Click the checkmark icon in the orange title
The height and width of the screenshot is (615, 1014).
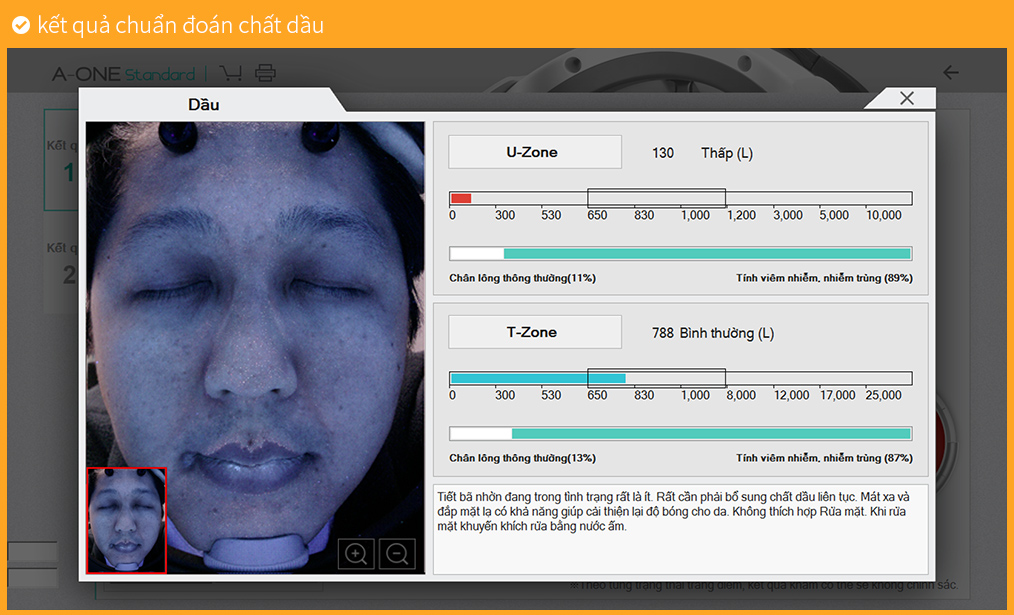pos(20,25)
